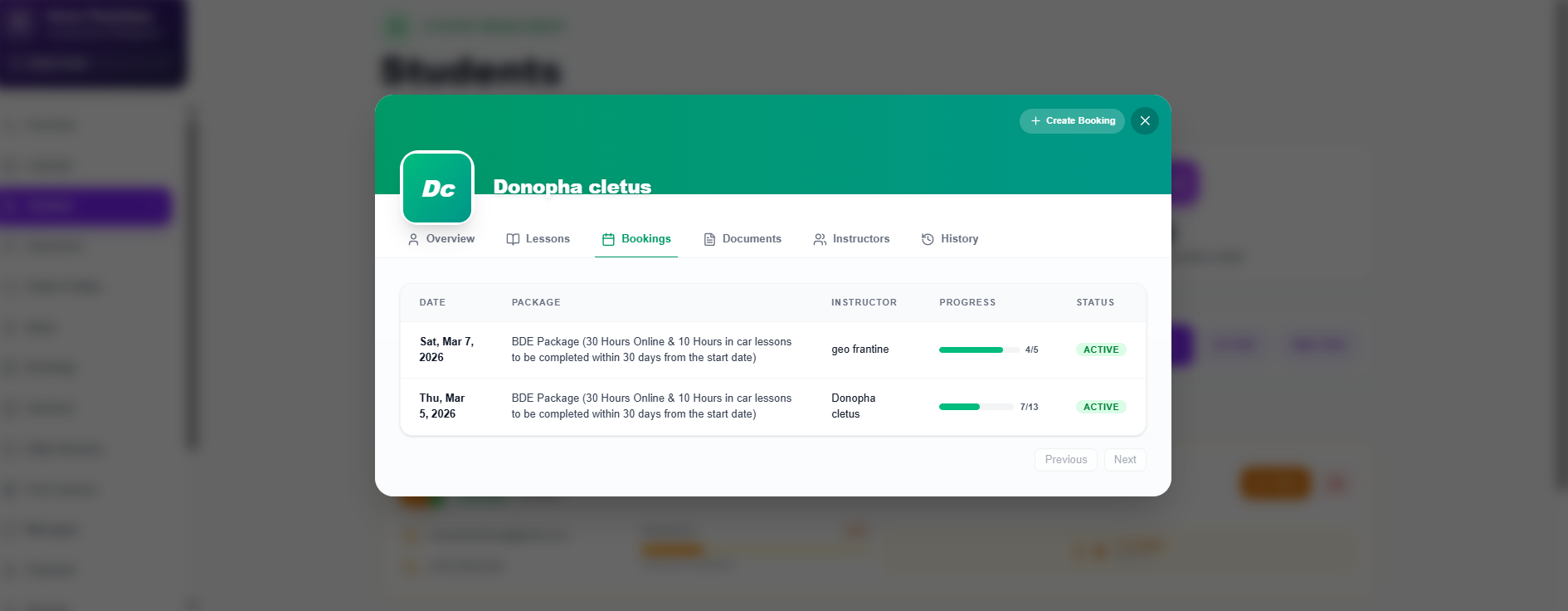1568x611 pixels.
Task: Click the History clock icon
Action: [x=928, y=239]
